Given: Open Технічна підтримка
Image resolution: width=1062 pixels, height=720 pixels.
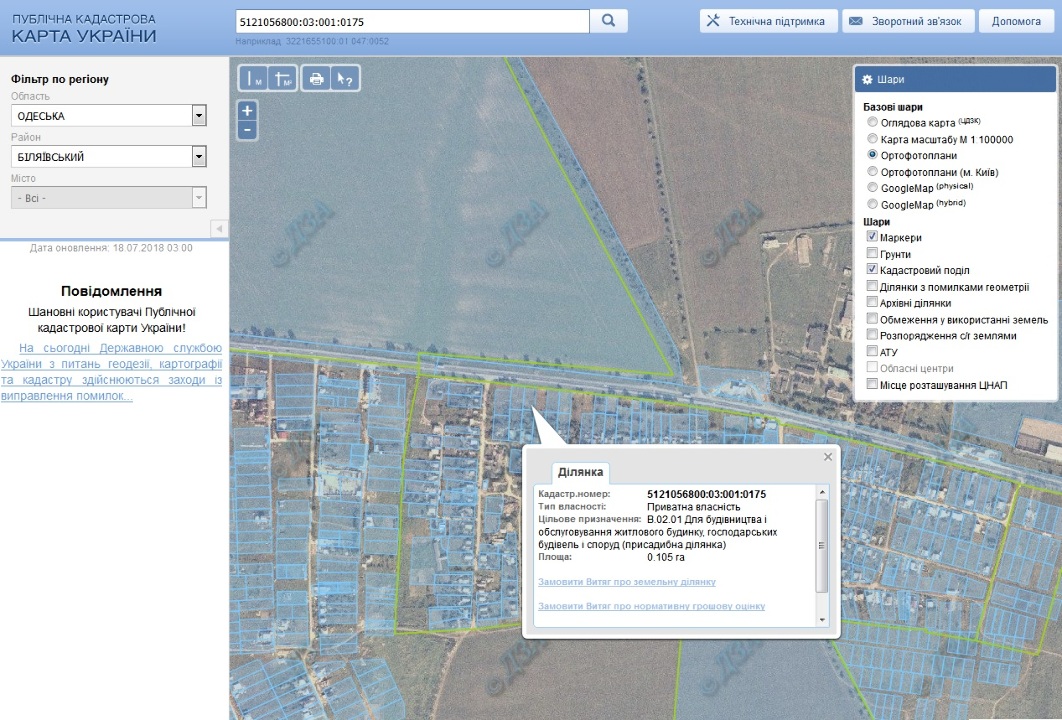Looking at the screenshot, I should (768, 21).
